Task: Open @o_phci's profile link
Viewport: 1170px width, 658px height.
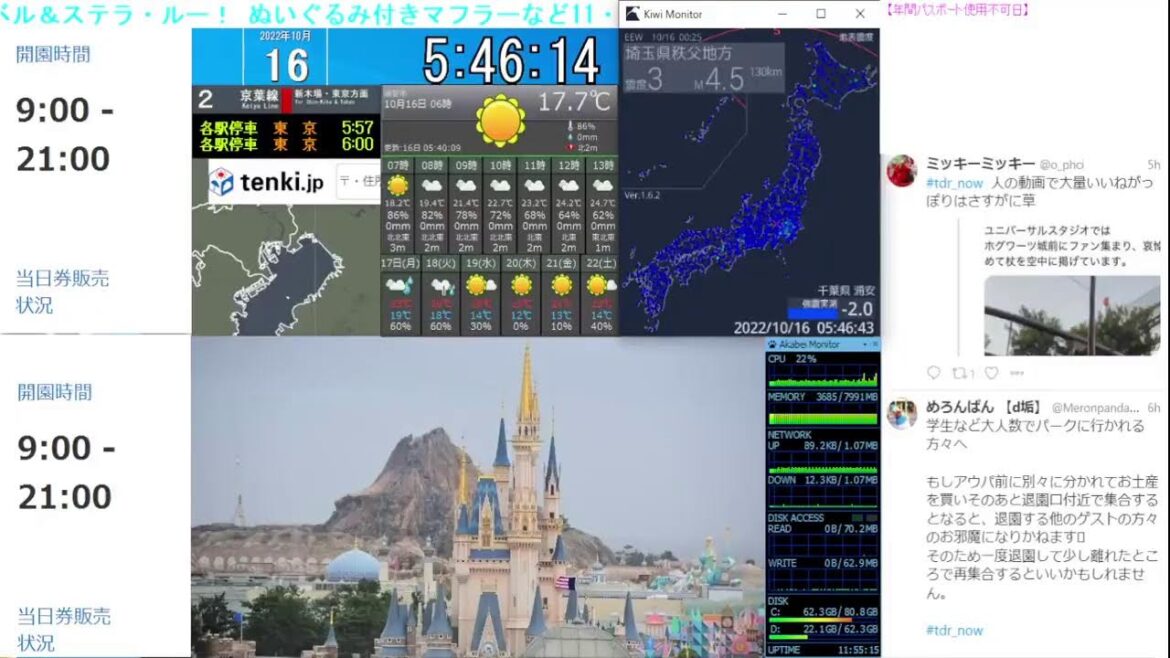Action: pyautogui.click(x=1062, y=165)
